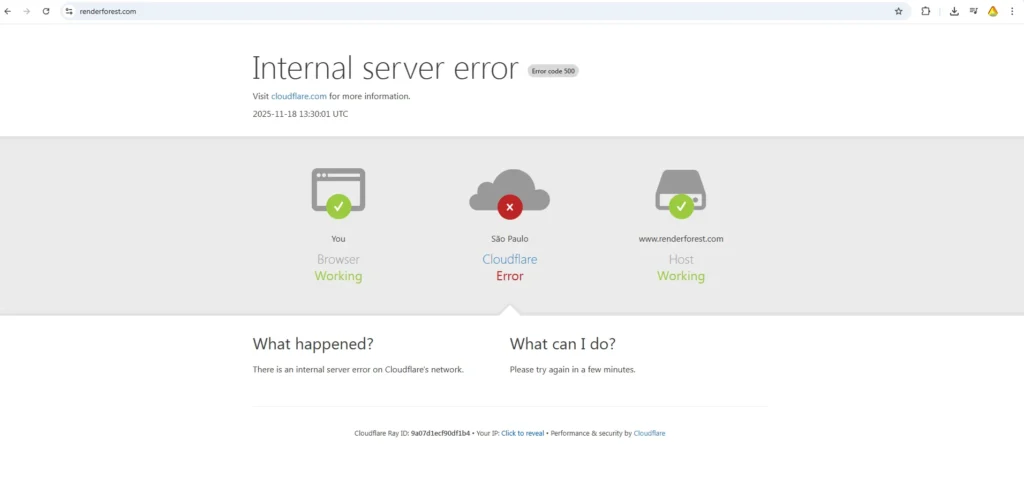Visit the cloudflare.com link
The width and height of the screenshot is (1024, 501).
coord(299,96)
